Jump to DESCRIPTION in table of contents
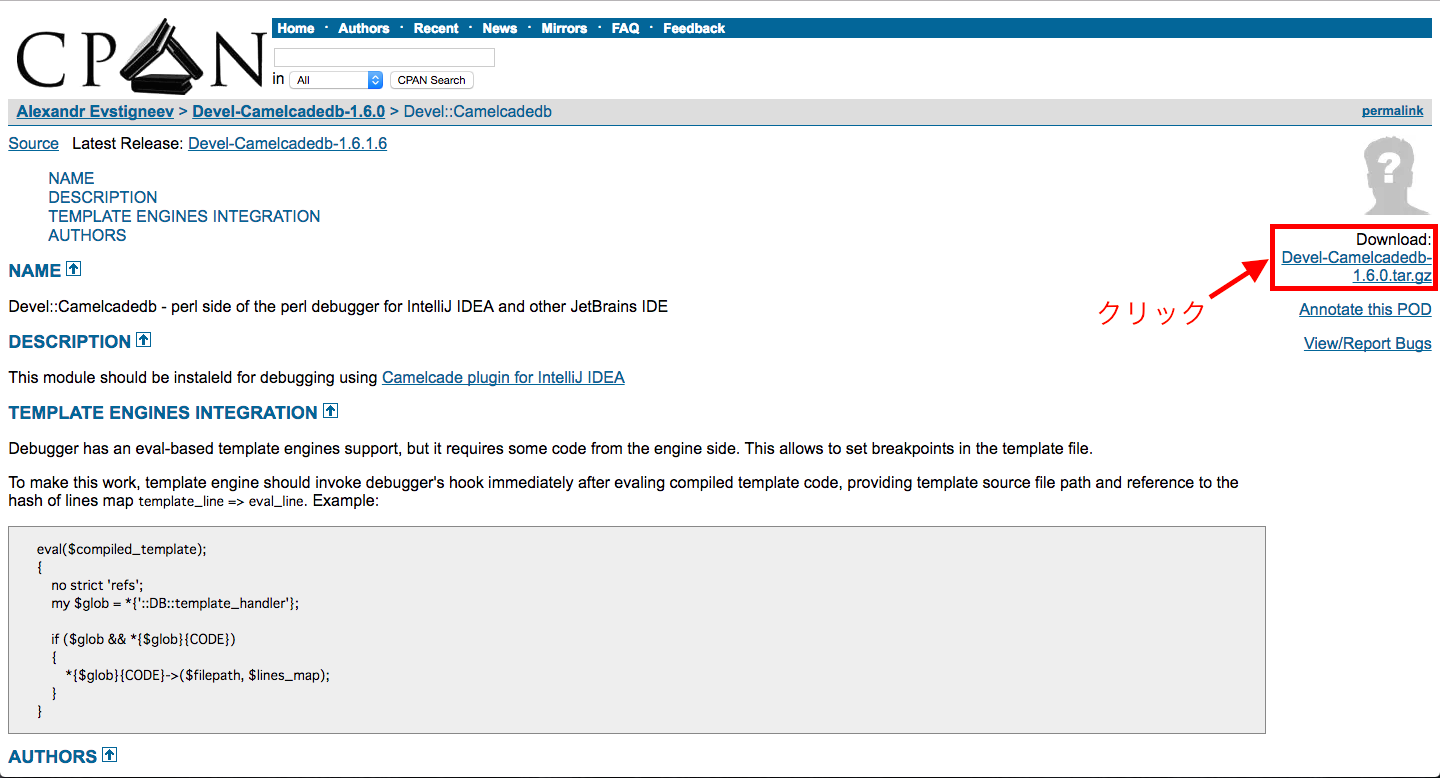This screenshot has width=1440, height=778. pyautogui.click(x=103, y=197)
